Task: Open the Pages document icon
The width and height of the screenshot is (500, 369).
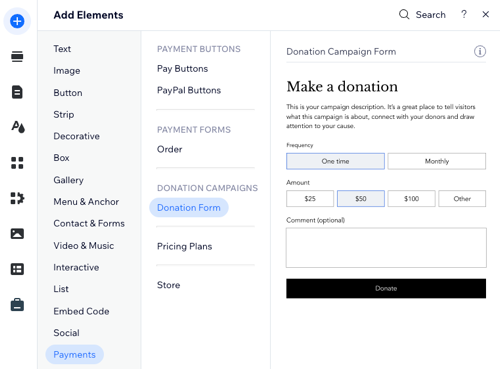Action: tap(17, 92)
